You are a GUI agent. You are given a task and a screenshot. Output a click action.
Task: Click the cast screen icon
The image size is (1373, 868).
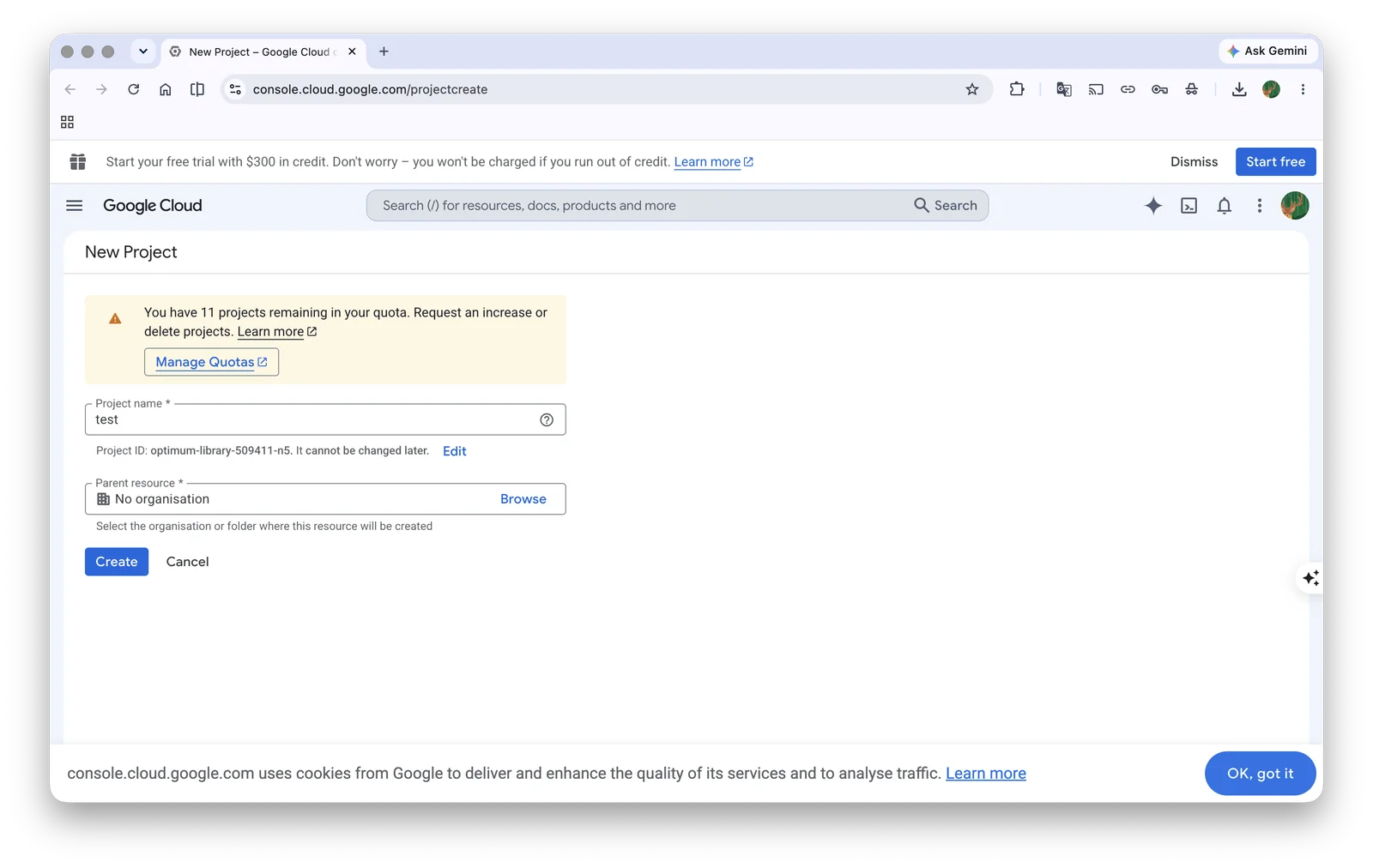click(x=1096, y=89)
